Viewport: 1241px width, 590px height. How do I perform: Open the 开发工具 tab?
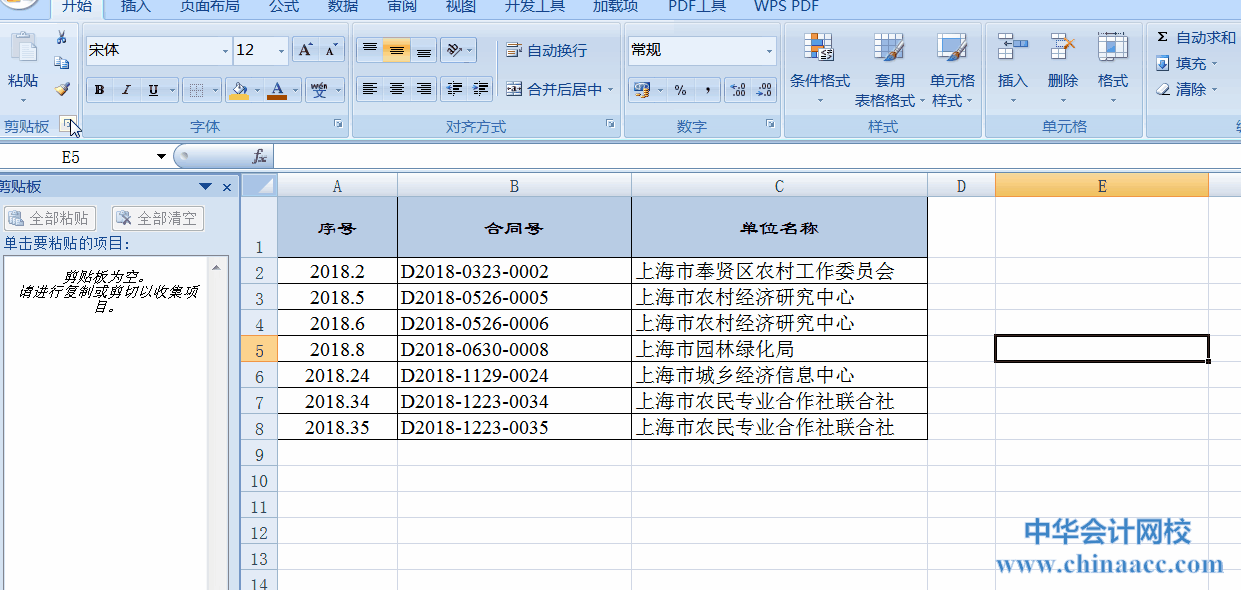click(x=535, y=7)
